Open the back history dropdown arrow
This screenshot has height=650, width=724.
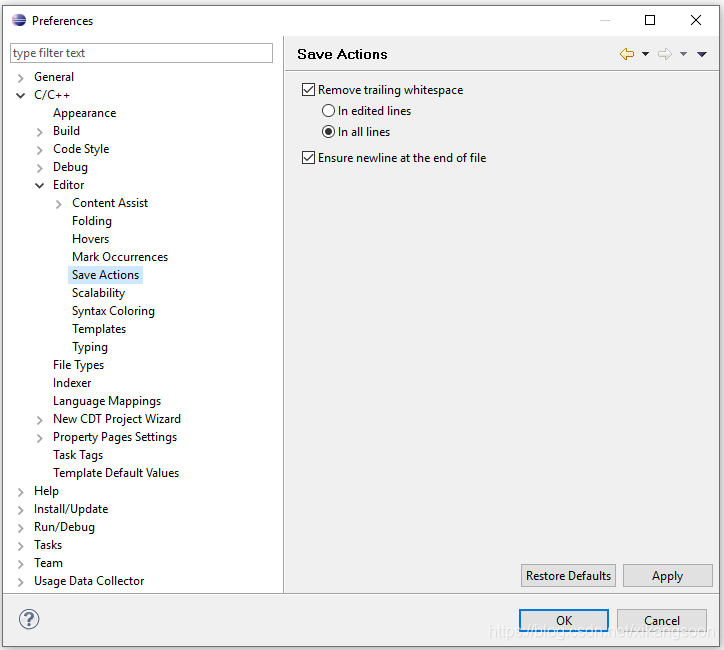[646, 54]
